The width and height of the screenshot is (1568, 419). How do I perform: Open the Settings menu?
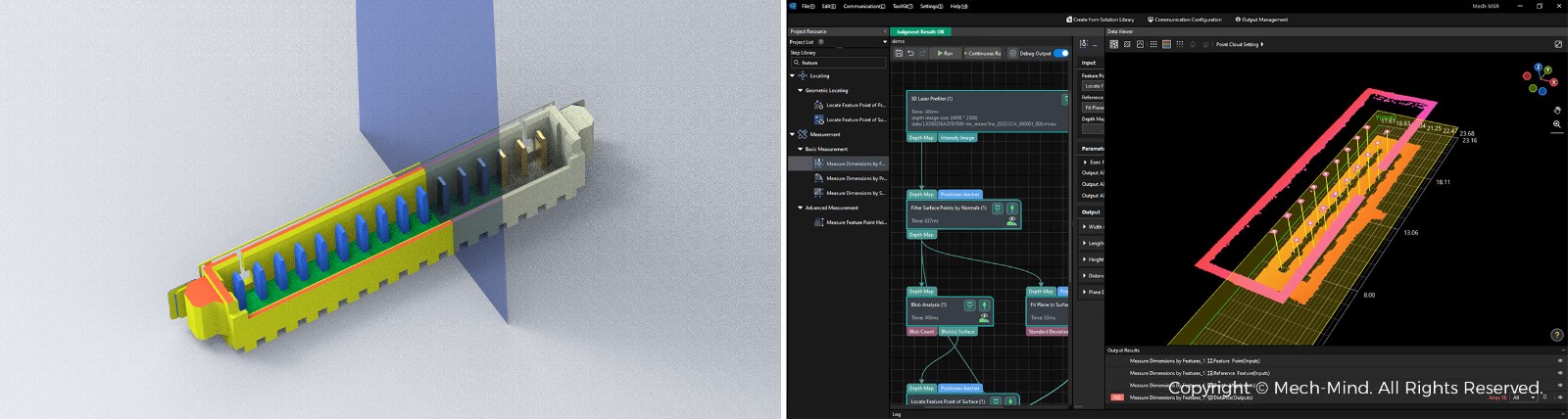tap(931, 6)
